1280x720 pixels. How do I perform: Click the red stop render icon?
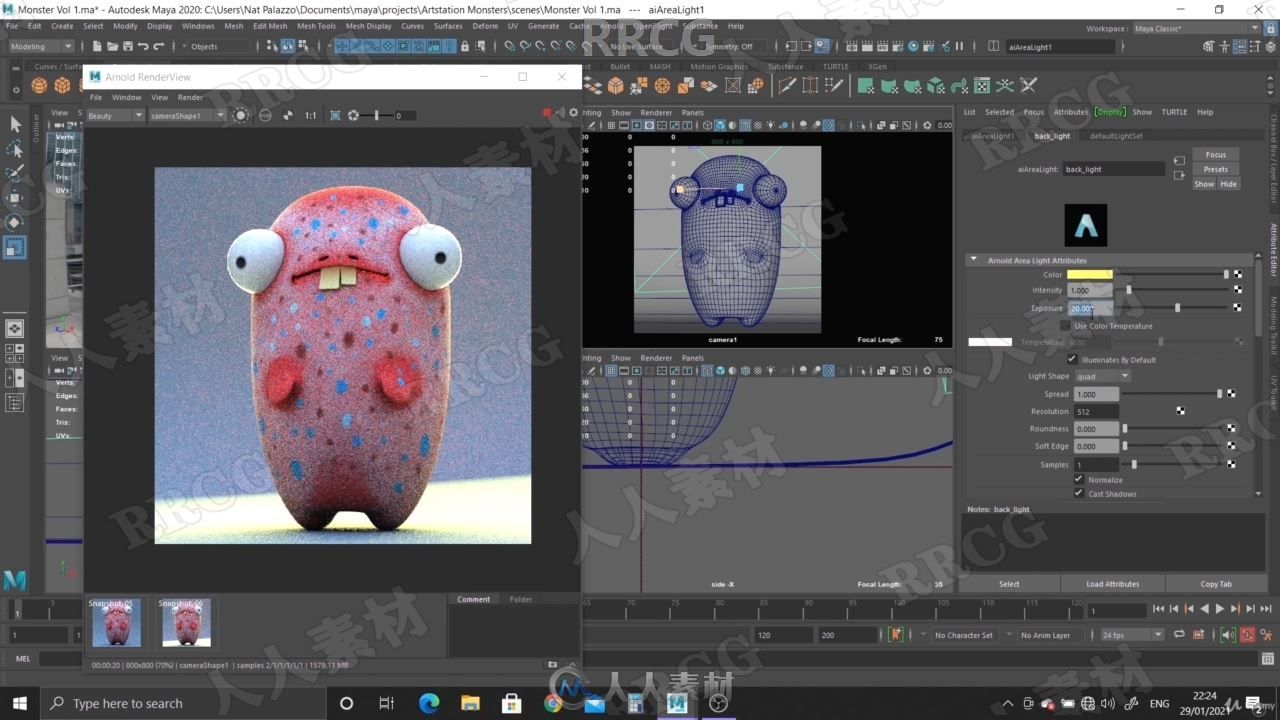547,113
